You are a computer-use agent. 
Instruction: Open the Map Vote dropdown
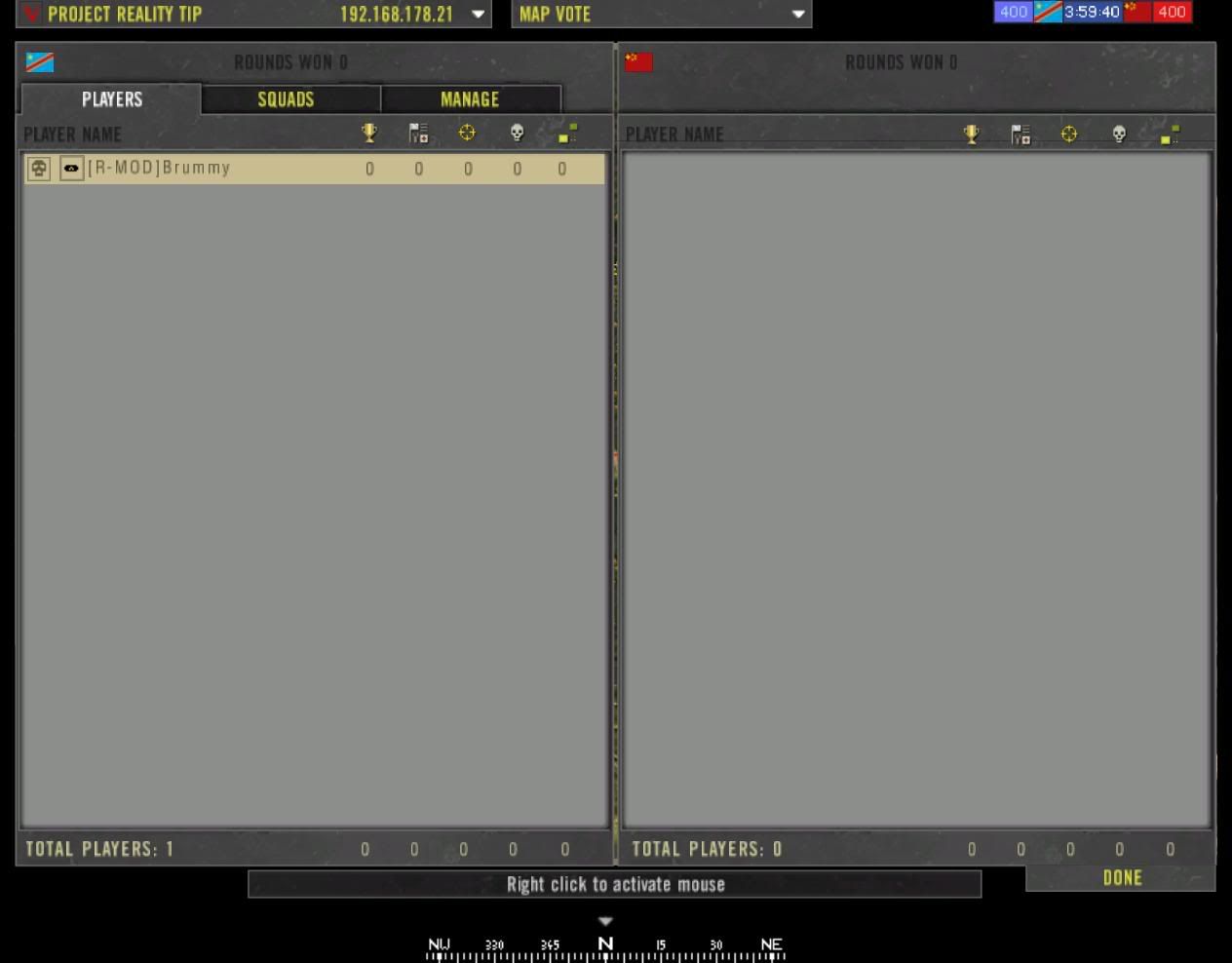797,15
